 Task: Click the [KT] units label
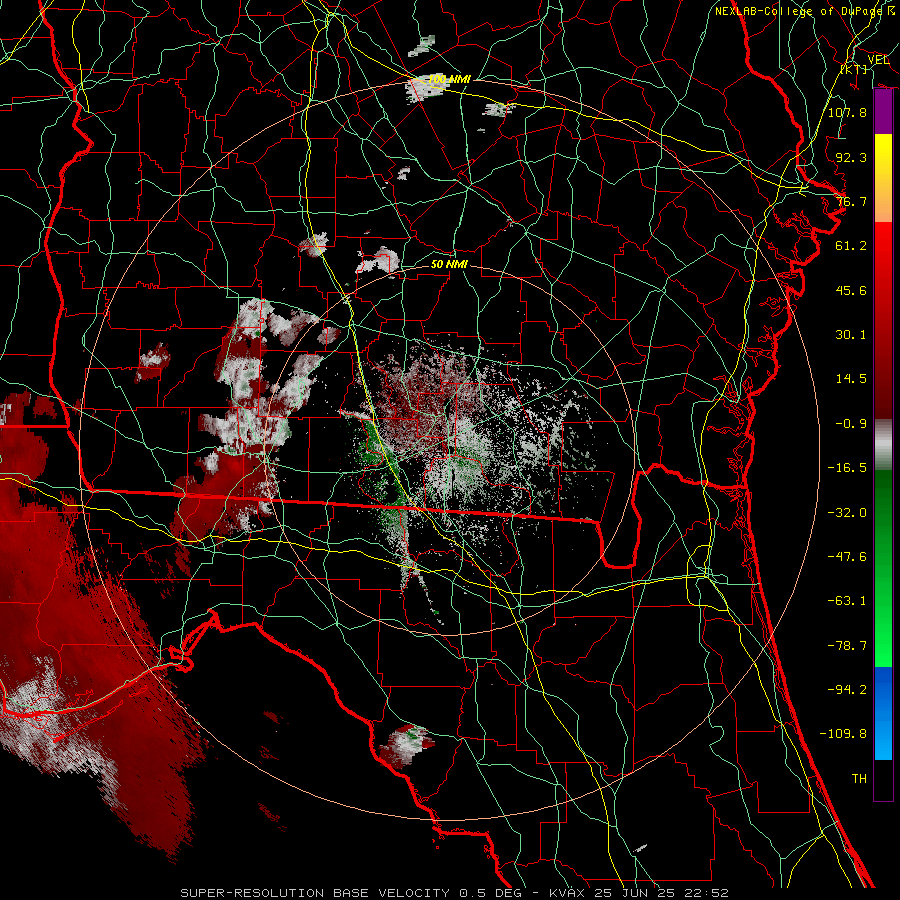pyautogui.click(x=854, y=69)
